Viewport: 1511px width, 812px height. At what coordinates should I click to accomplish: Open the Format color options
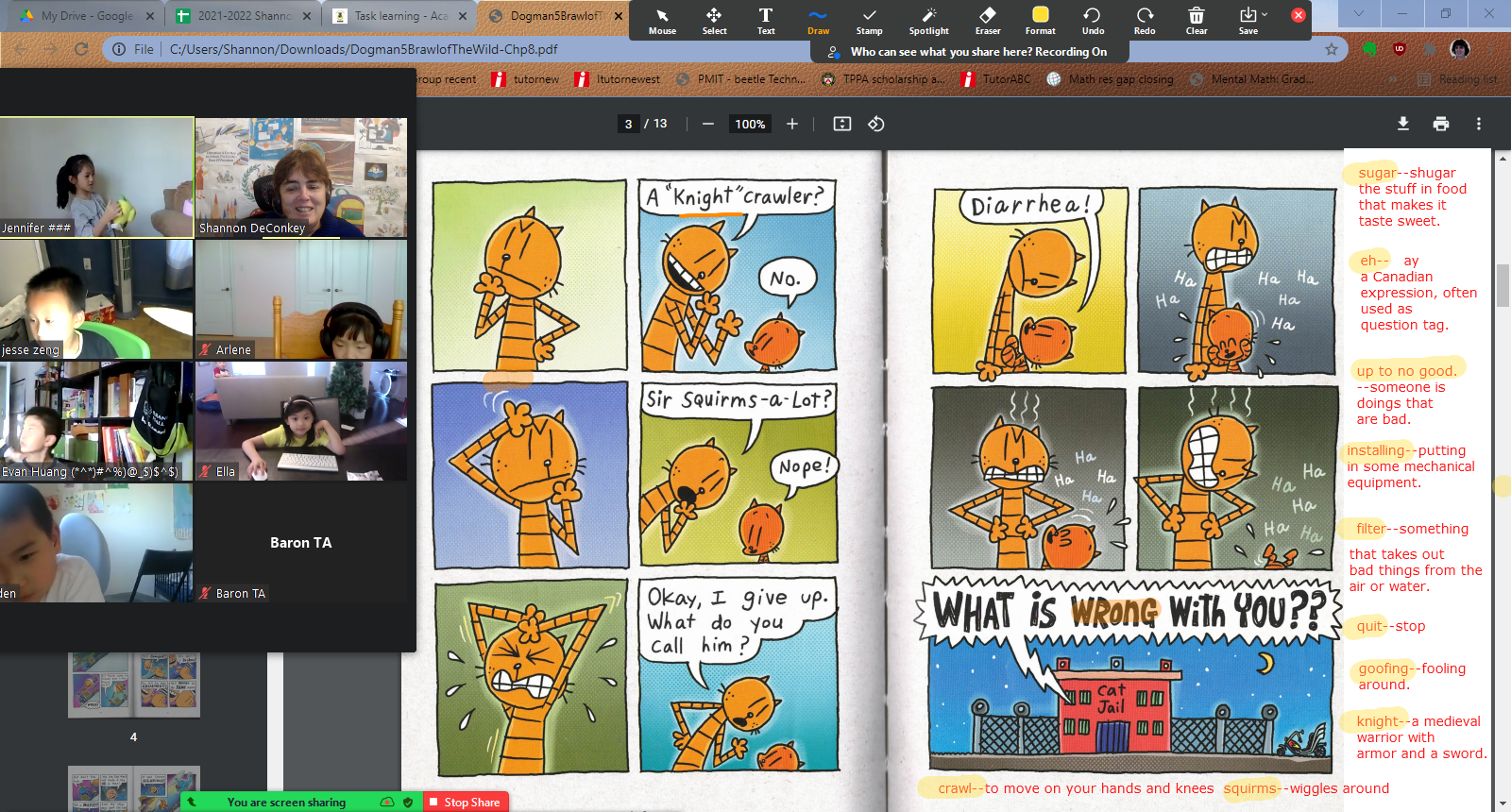point(1040,21)
